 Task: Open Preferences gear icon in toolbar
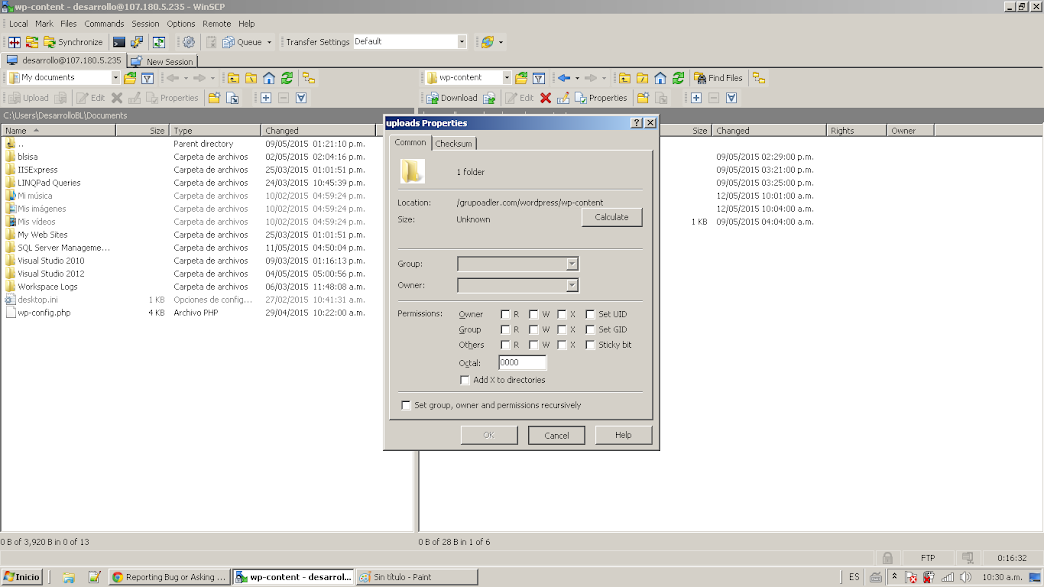pos(188,42)
